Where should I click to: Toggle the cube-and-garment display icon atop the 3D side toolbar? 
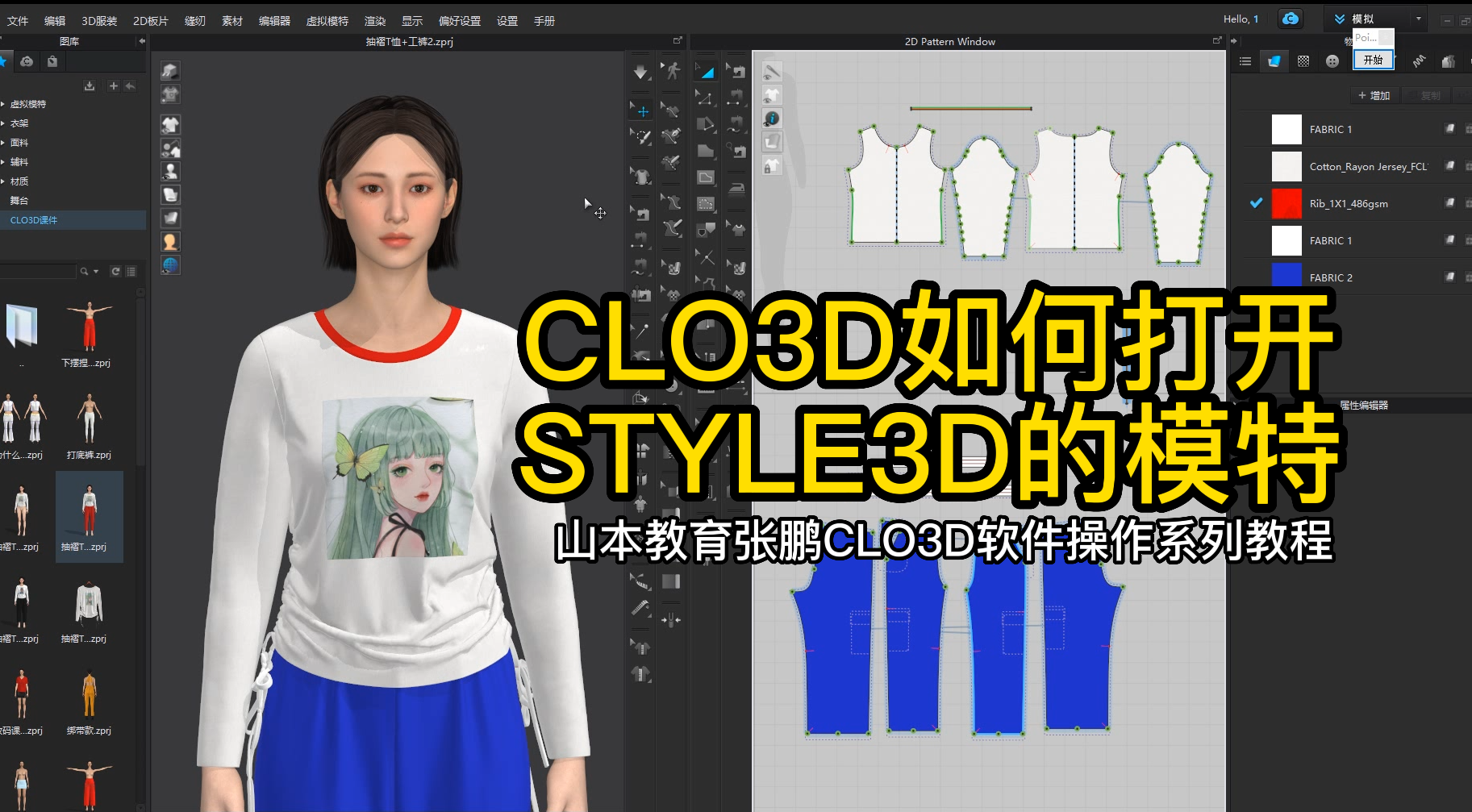pos(170,71)
